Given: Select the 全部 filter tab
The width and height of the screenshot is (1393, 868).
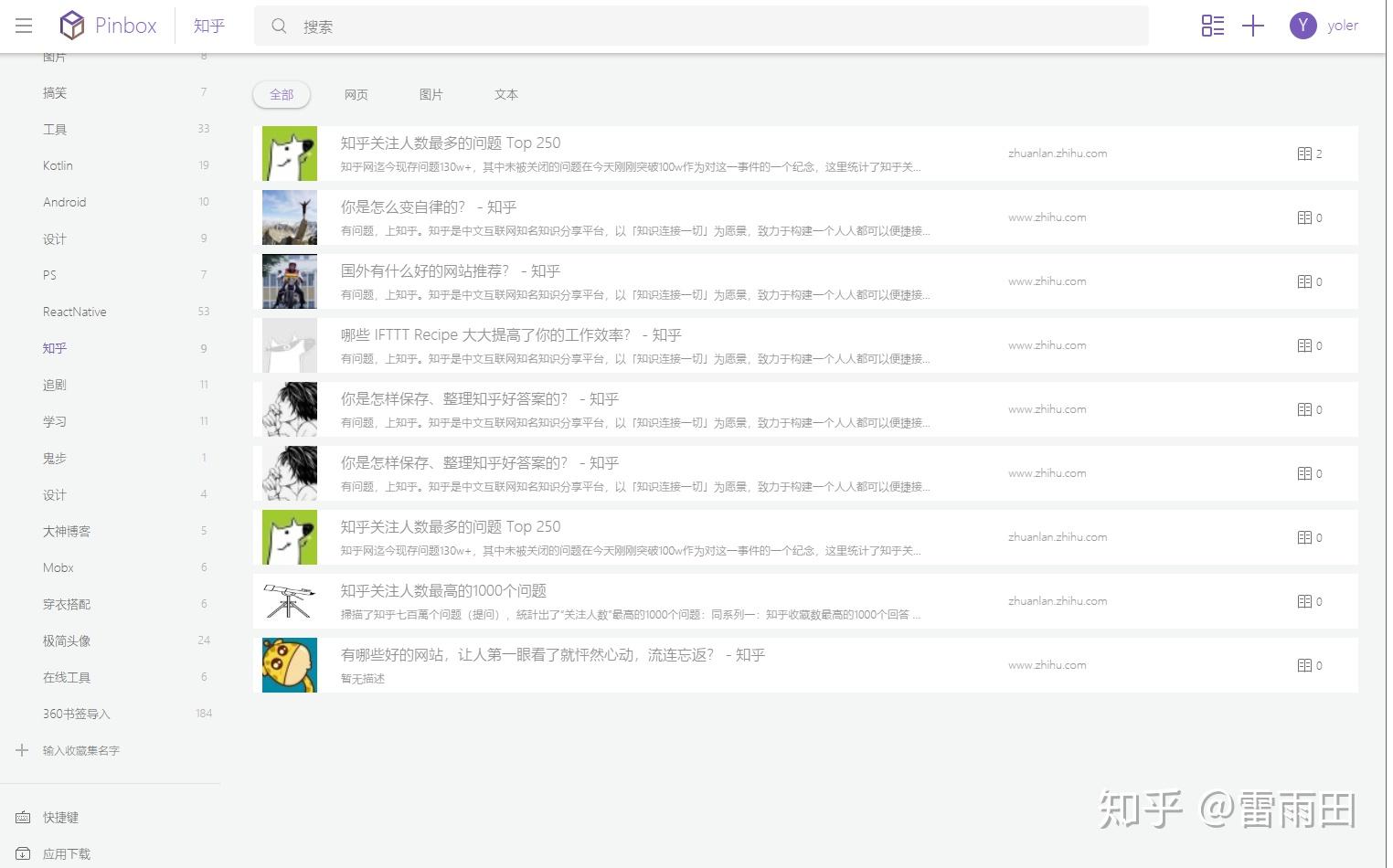Looking at the screenshot, I should tap(282, 94).
